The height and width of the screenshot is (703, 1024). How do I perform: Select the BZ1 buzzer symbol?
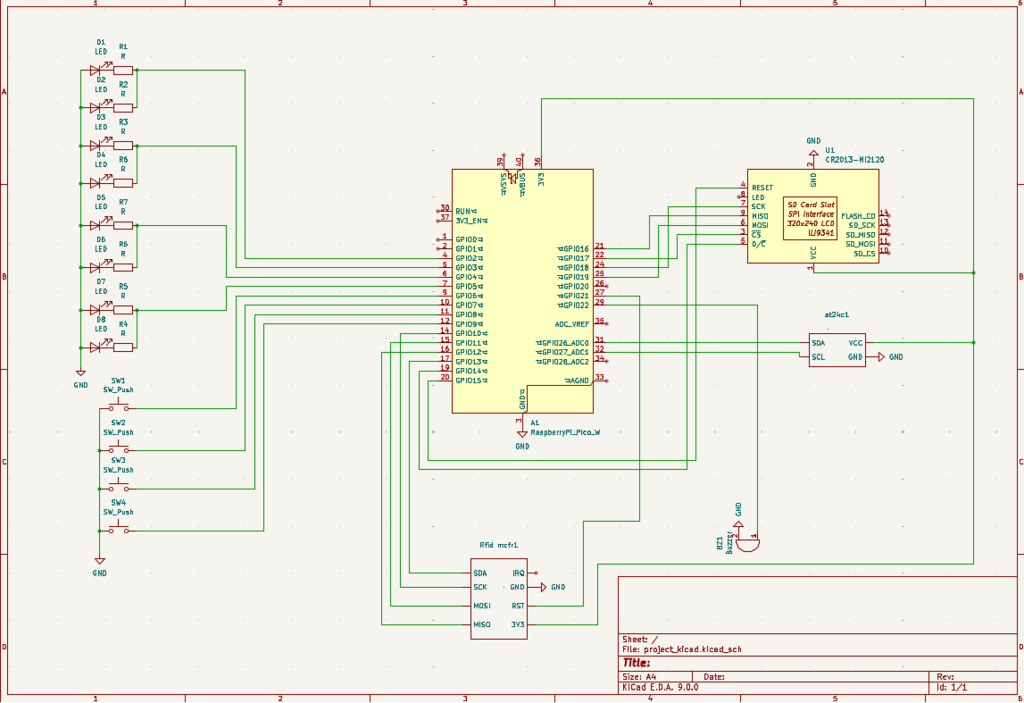pos(749,544)
